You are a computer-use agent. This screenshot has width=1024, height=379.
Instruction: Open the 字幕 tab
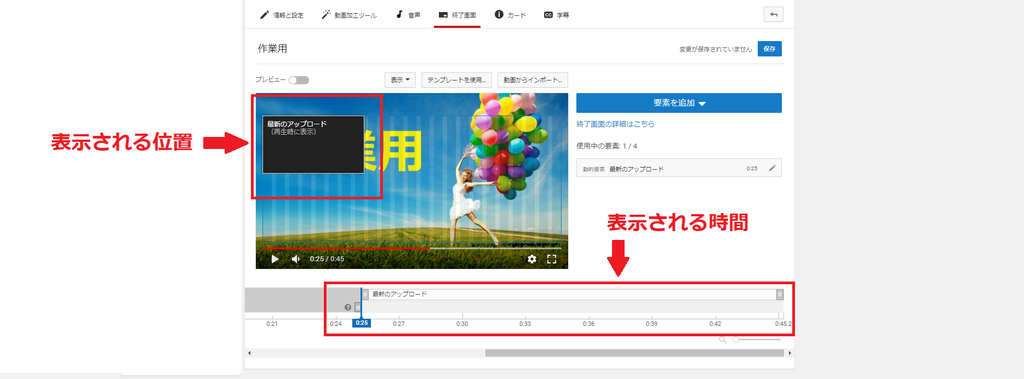556,14
